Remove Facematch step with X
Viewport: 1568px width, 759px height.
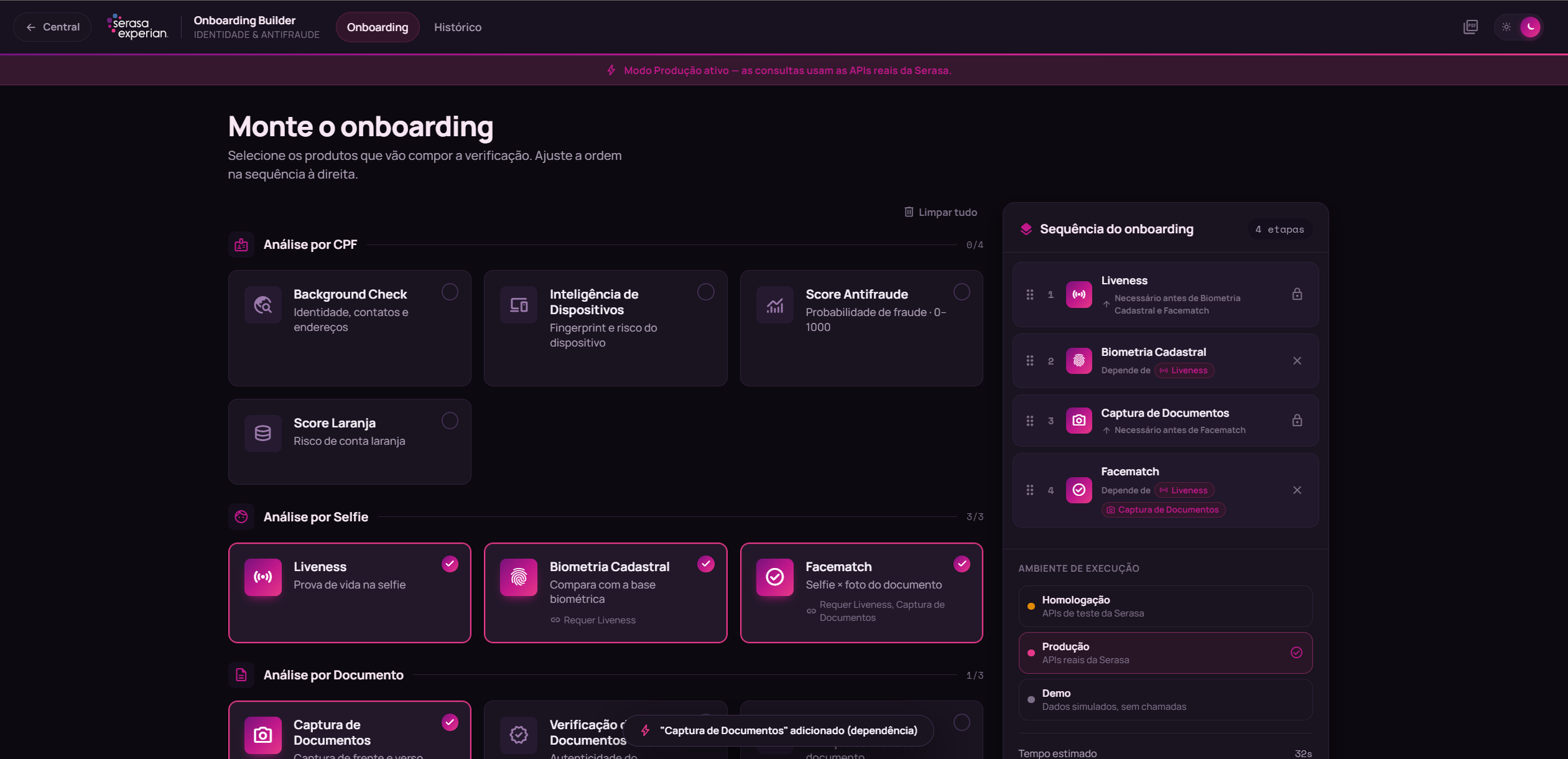point(1297,490)
